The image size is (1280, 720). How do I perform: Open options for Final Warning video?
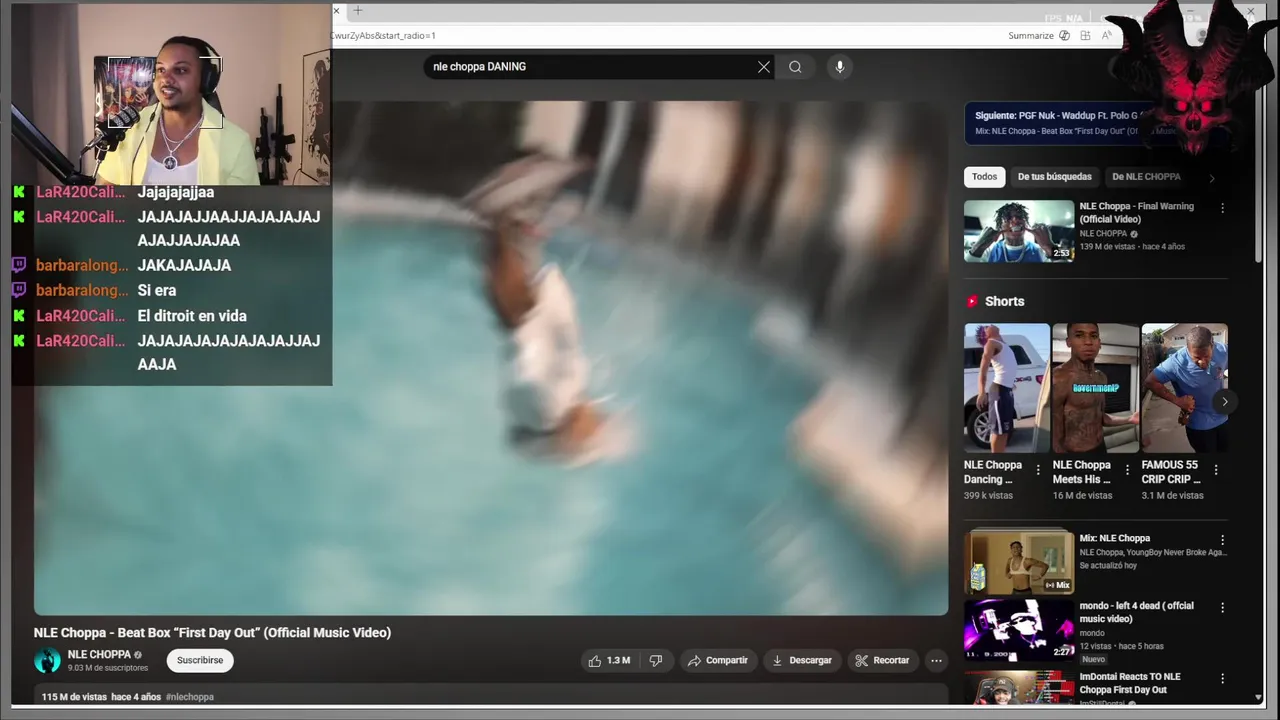point(1222,208)
